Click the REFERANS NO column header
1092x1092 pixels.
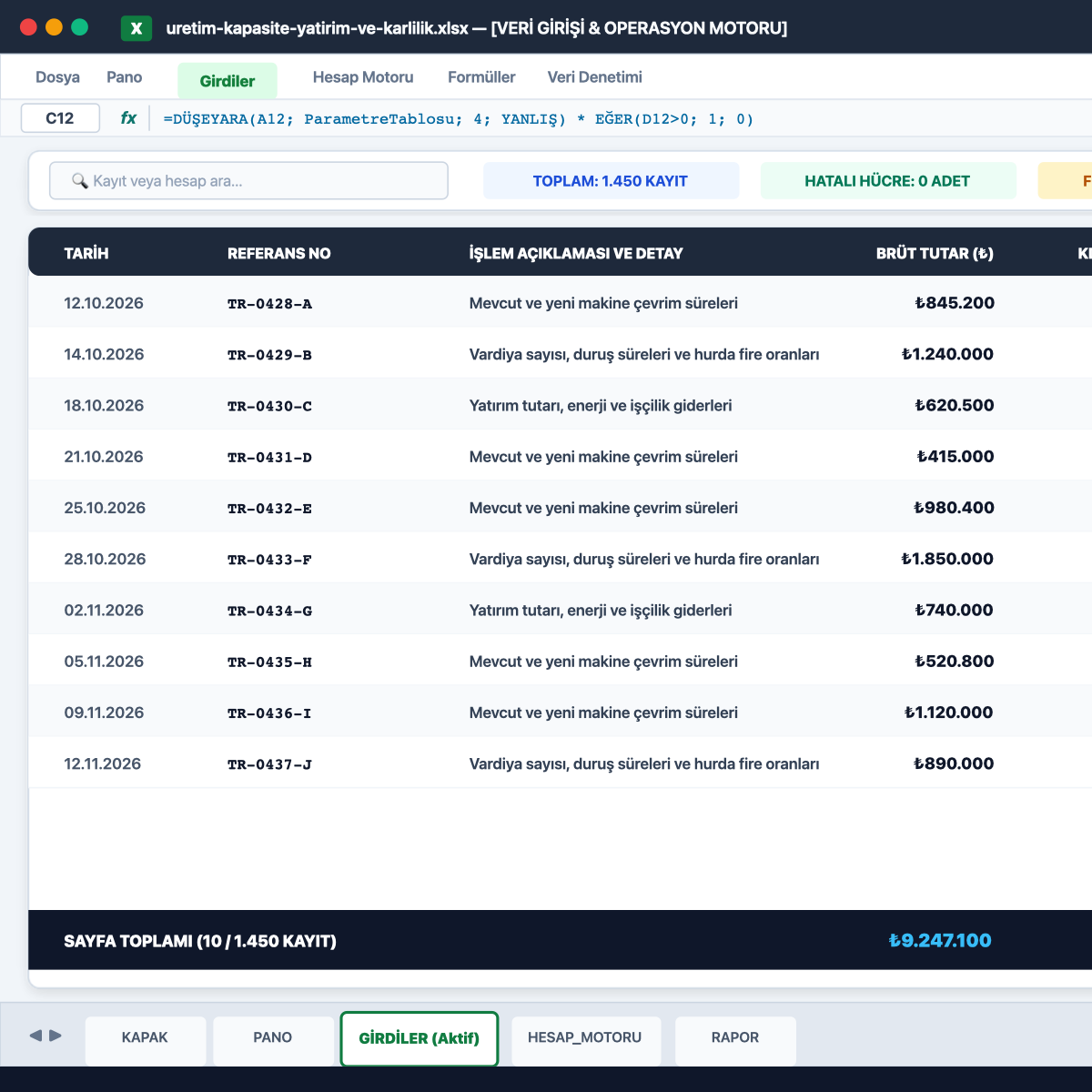click(x=279, y=253)
